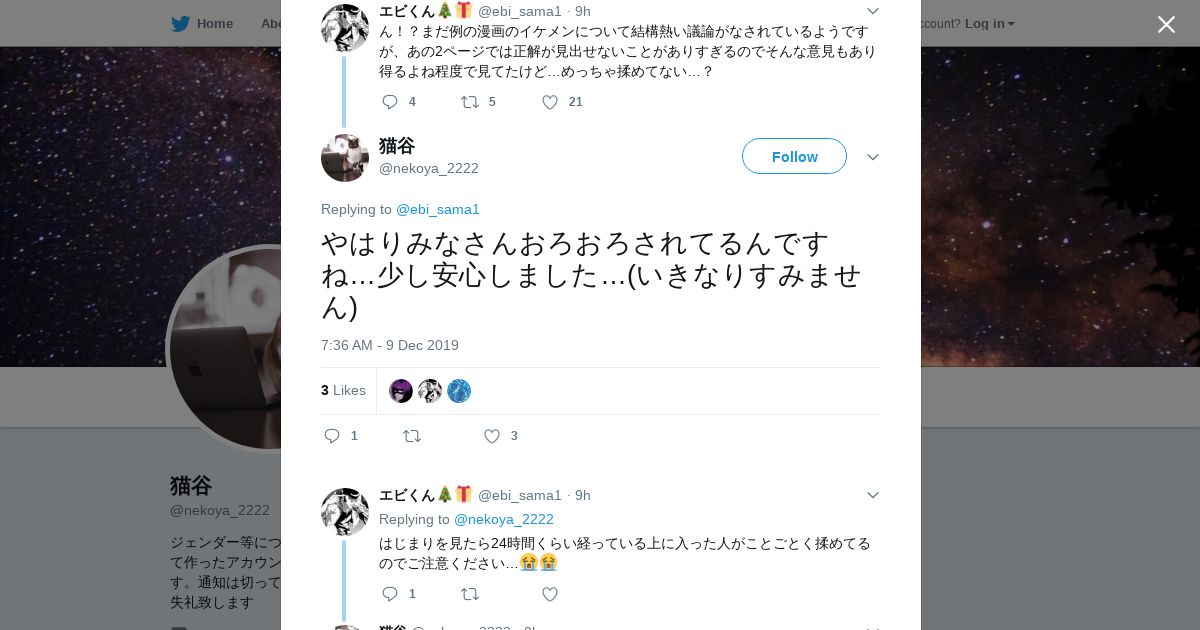This screenshot has height=630, width=1200.
Task: Open the Log in dropdown
Action: coord(989,23)
